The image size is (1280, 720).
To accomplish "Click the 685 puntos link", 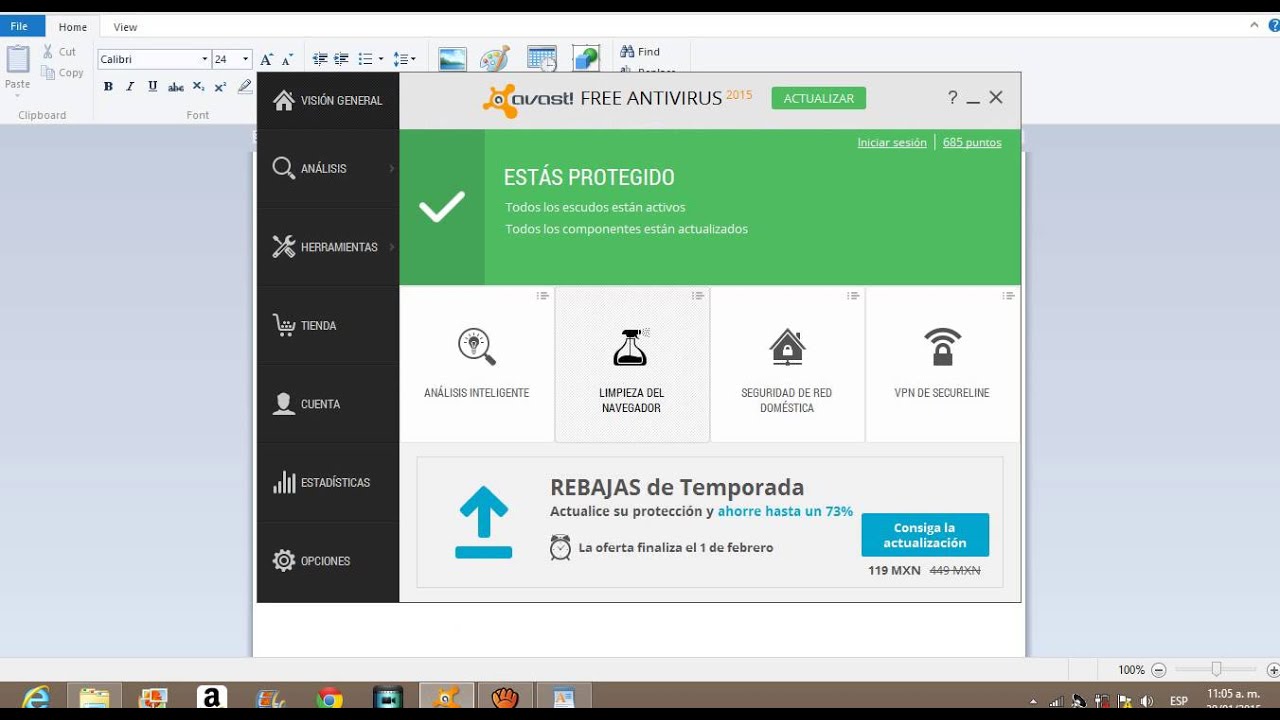I will point(972,142).
